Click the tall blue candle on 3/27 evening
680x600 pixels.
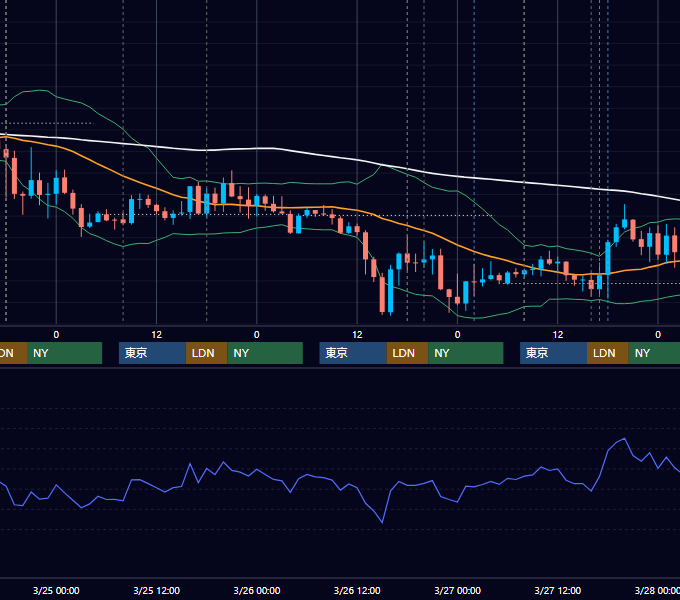[608, 258]
